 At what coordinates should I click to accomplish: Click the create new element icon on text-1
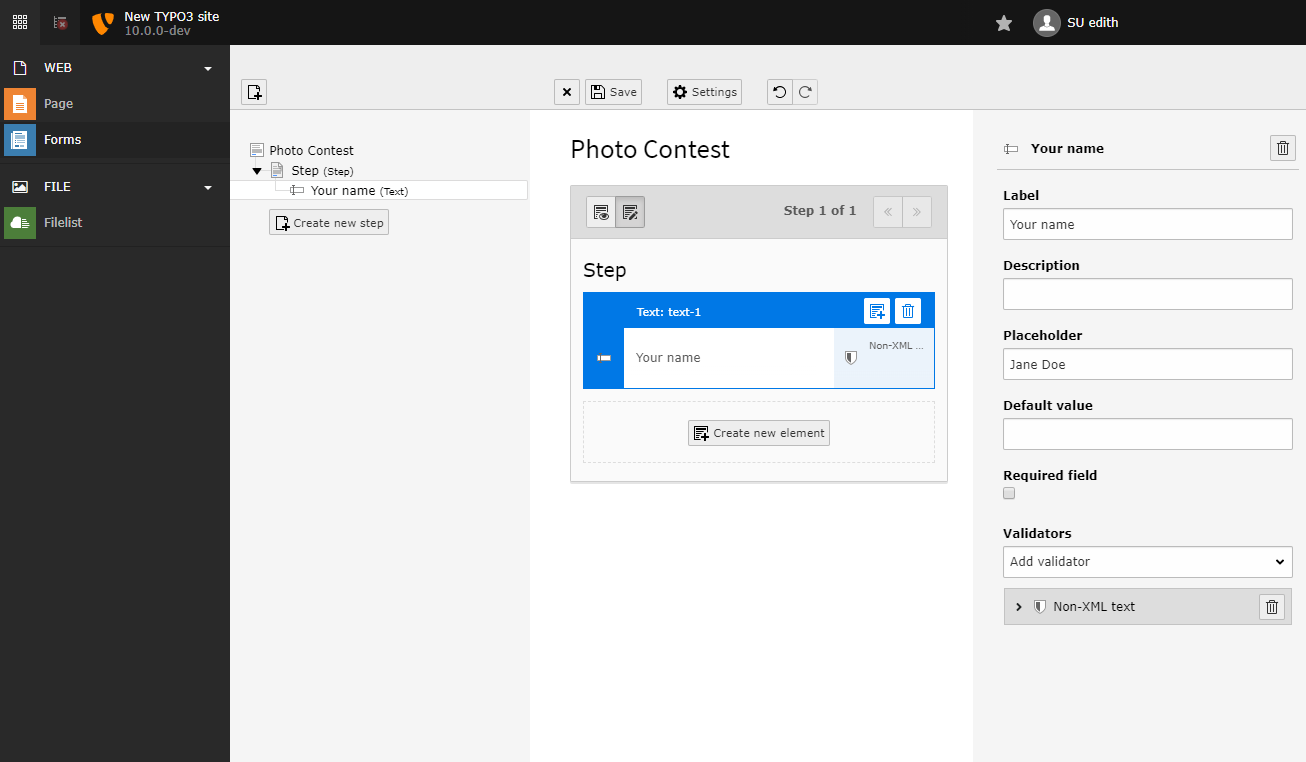[x=877, y=310]
